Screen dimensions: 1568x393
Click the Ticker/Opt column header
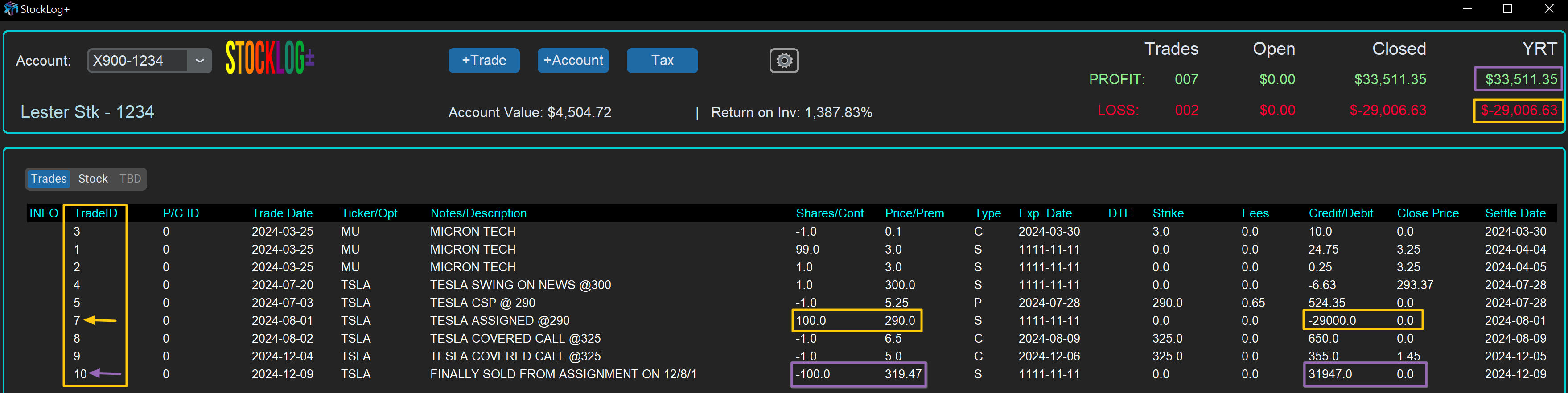tap(369, 213)
